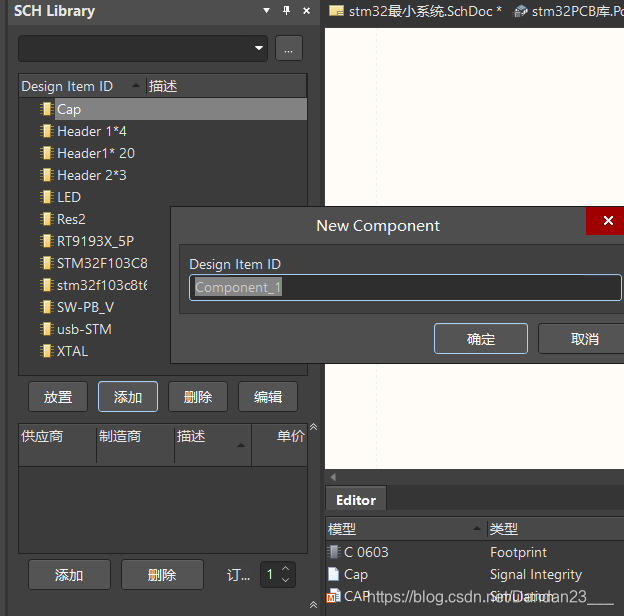This screenshot has width=624, height=616.
Task: Click the 添加 button in the supplier section
Action: pyautogui.click(x=69, y=575)
